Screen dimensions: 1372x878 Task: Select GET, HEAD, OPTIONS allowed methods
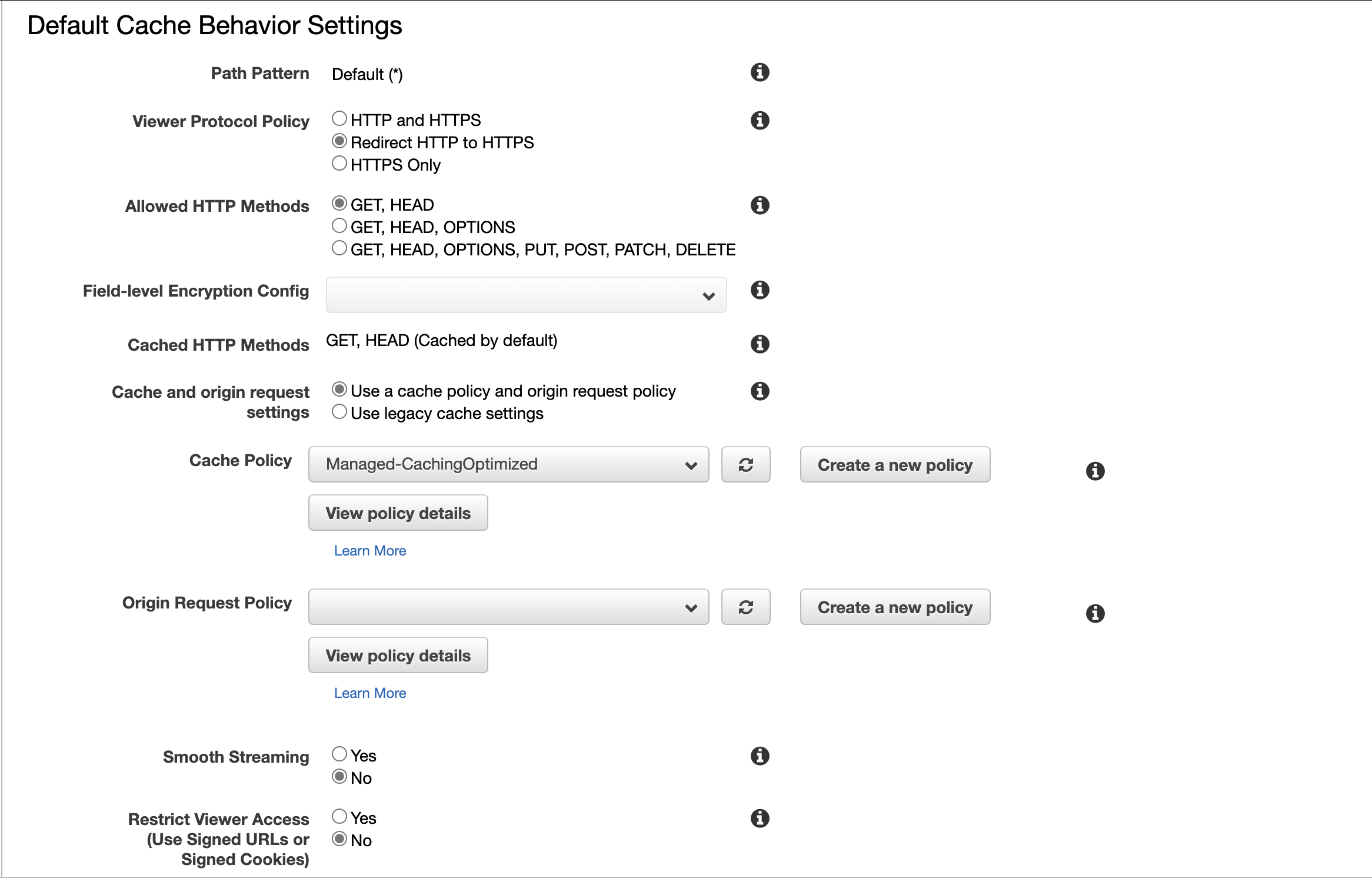pos(339,226)
